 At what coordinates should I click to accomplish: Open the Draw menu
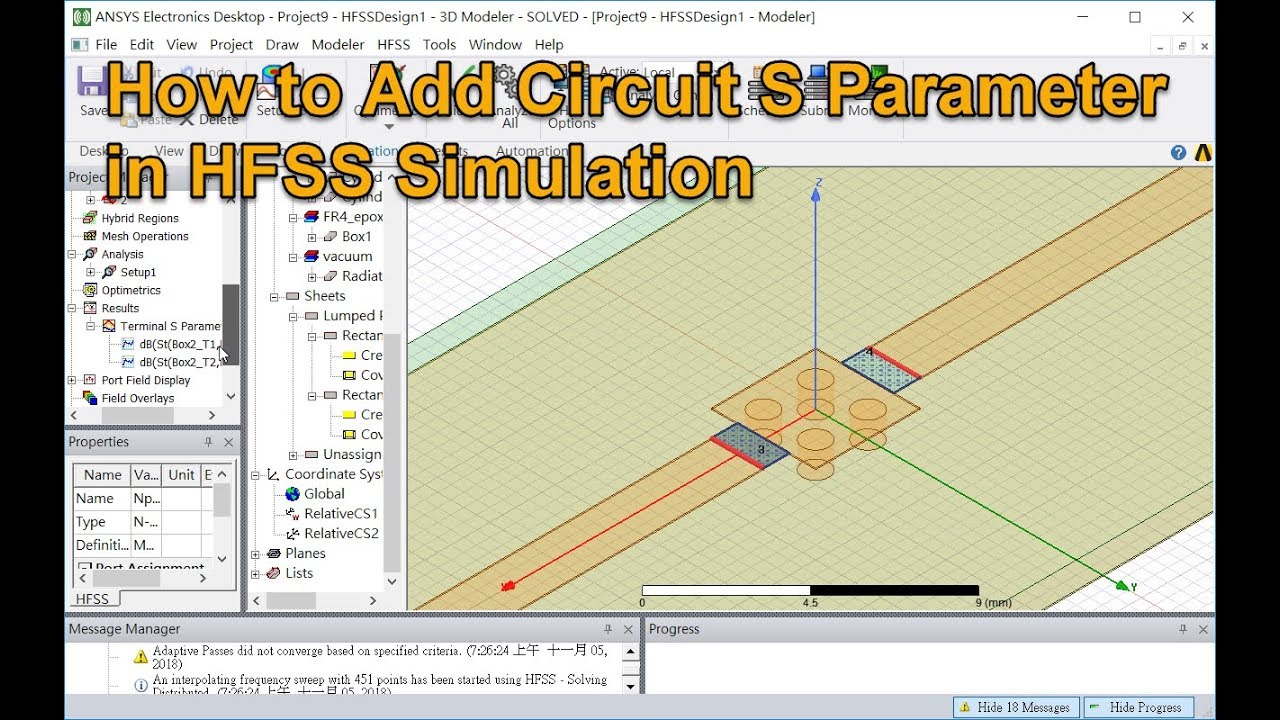(x=282, y=45)
